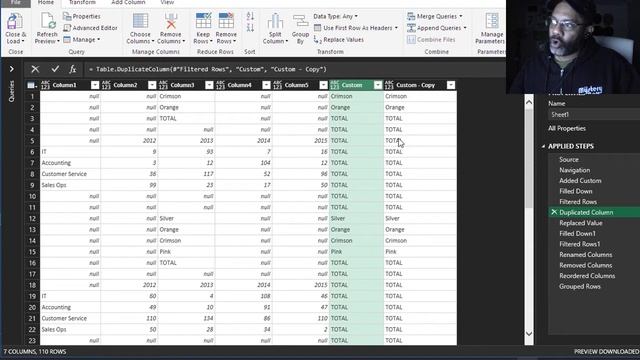Click the Remove Rows icon

[x=226, y=21]
